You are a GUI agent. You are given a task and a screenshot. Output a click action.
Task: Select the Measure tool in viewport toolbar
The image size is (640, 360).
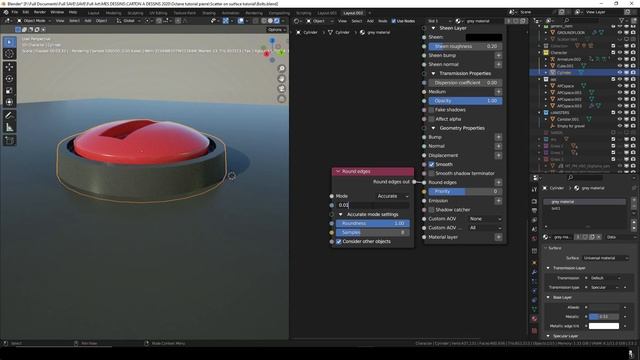click(x=9, y=127)
